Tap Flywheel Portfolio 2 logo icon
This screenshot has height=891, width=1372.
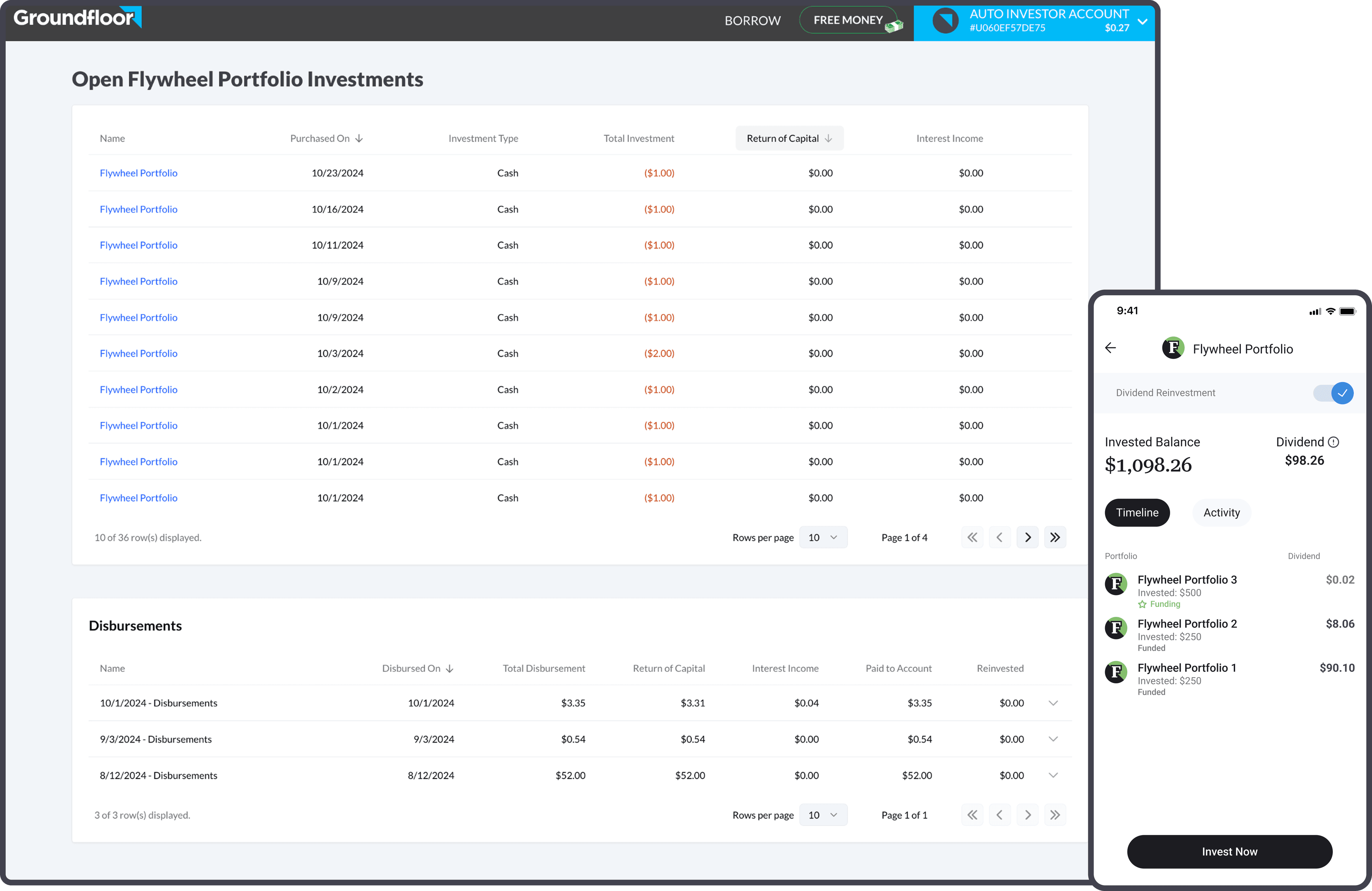point(1117,628)
